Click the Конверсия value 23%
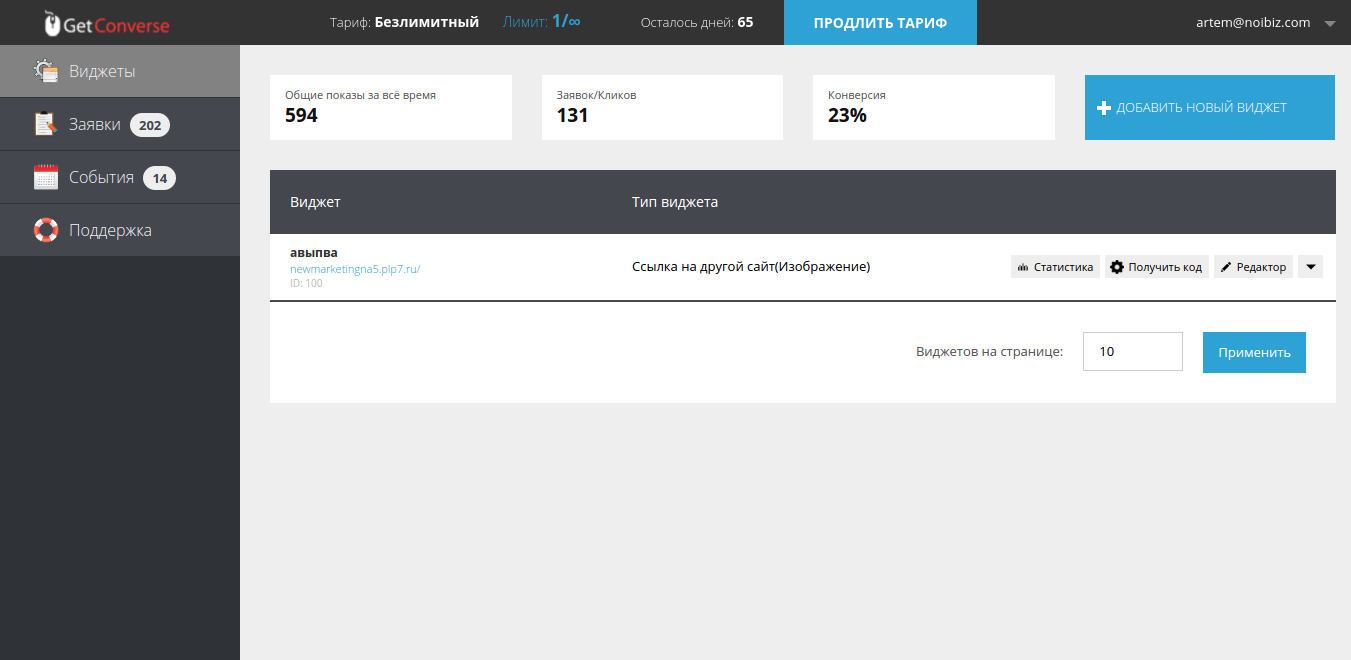Screen dimensions: 1351x660 coord(847,115)
